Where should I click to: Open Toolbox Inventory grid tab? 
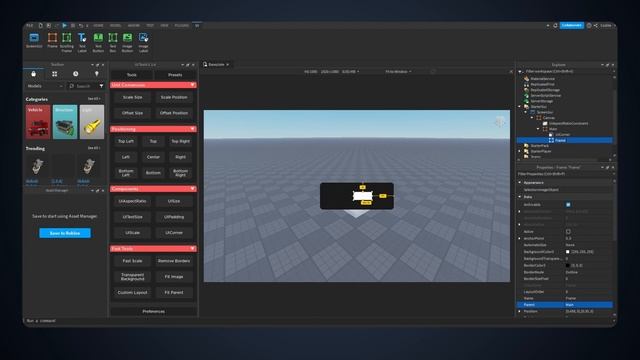(54, 74)
